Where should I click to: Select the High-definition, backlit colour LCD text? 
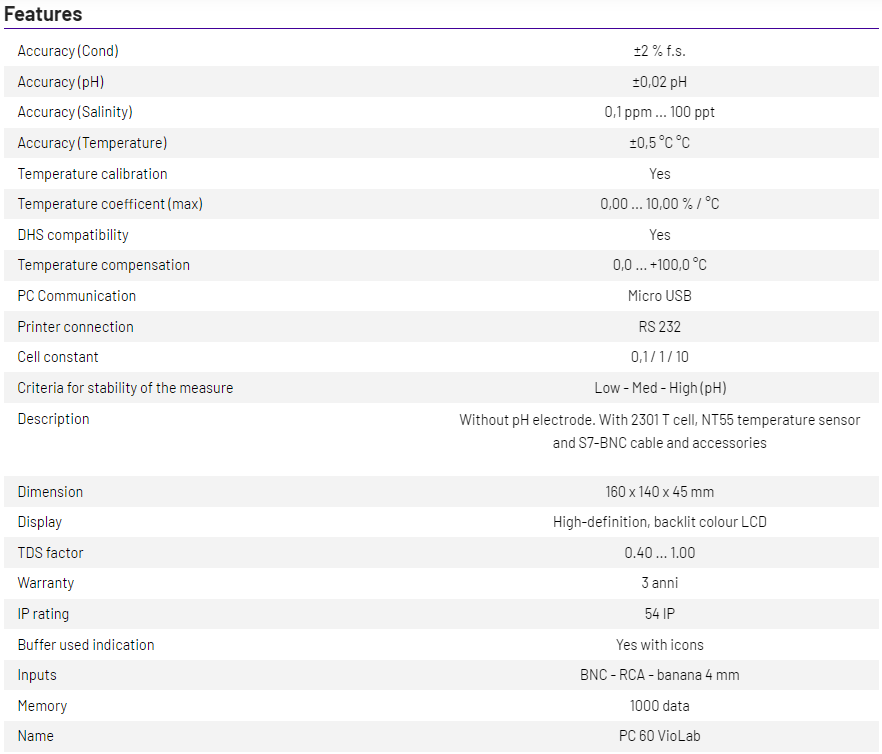tap(659, 522)
